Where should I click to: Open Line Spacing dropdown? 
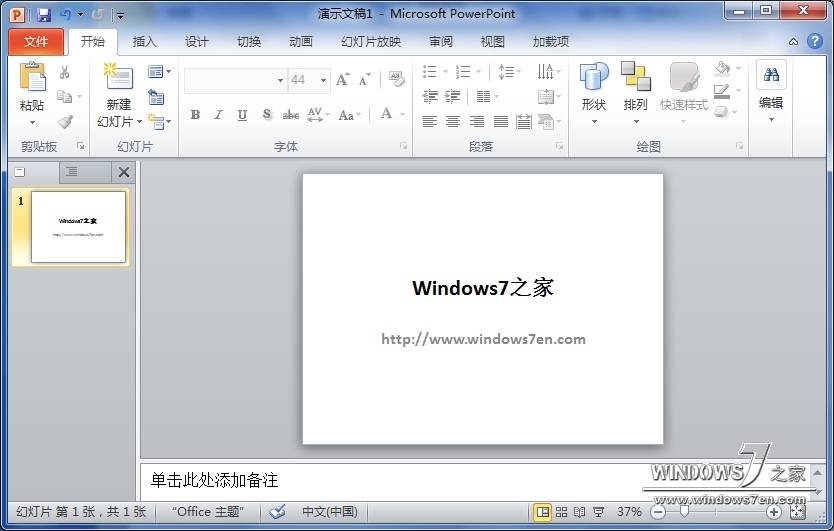[508, 71]
